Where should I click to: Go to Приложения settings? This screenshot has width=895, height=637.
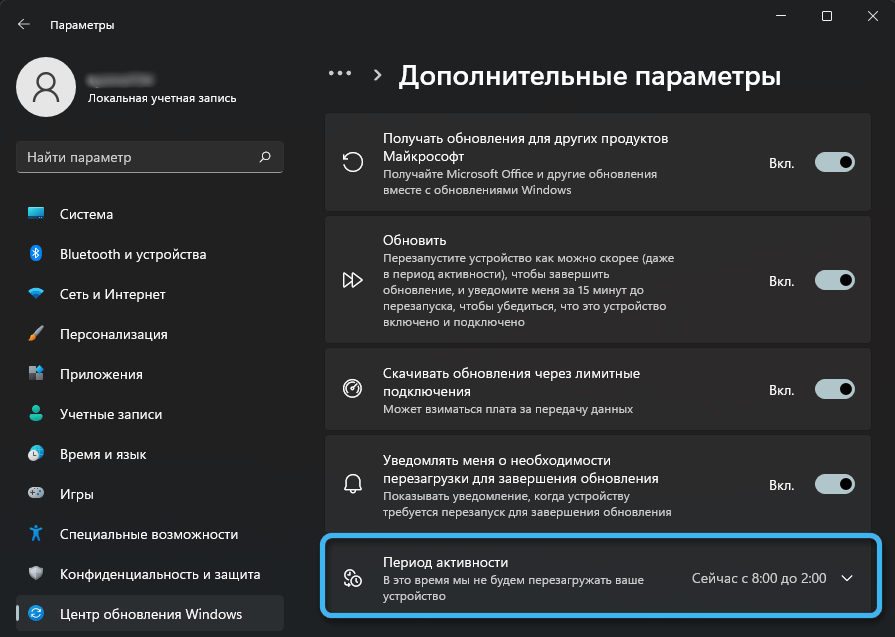[x=101, y=374]
